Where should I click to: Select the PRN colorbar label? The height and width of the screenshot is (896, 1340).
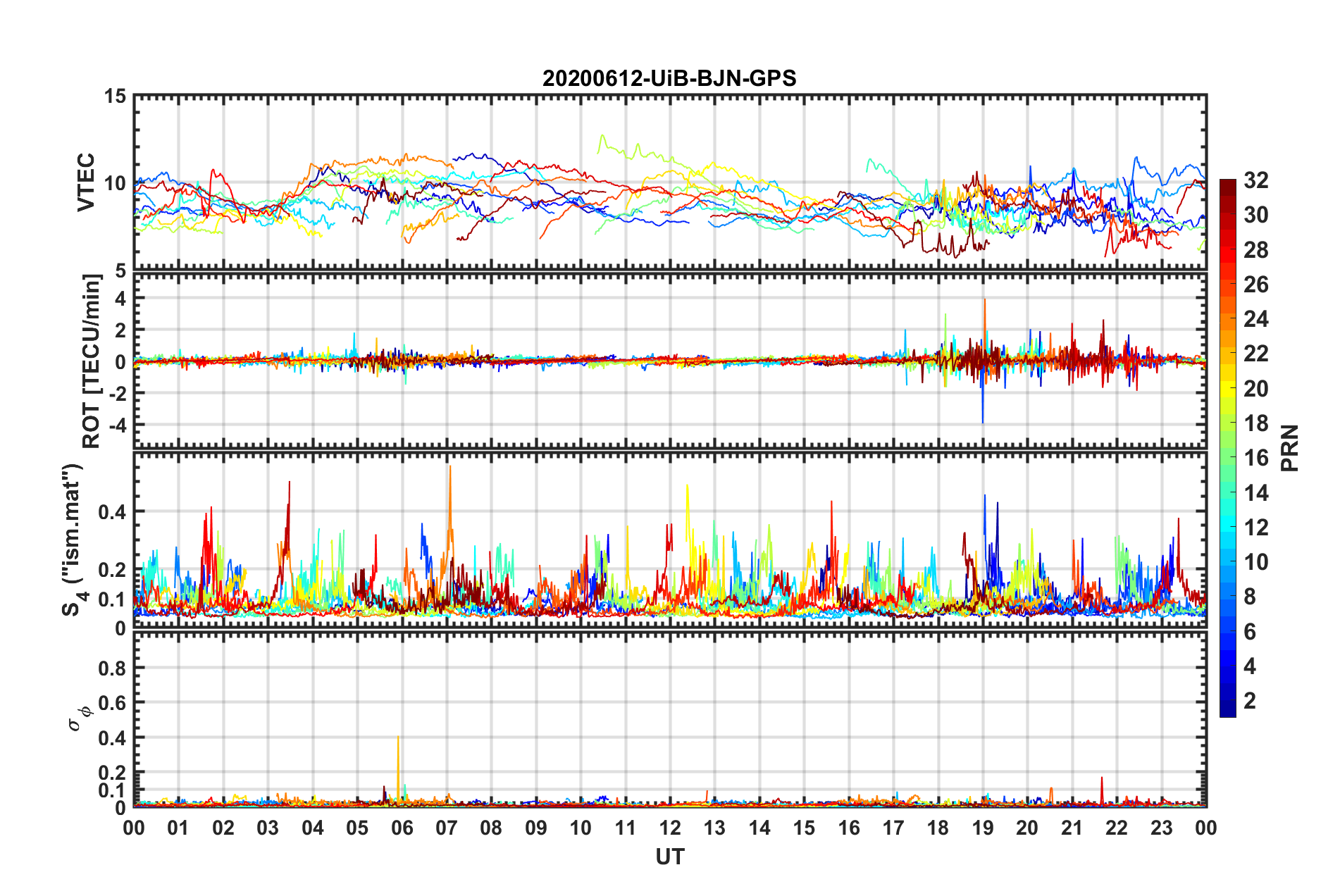click(1289, 448)
